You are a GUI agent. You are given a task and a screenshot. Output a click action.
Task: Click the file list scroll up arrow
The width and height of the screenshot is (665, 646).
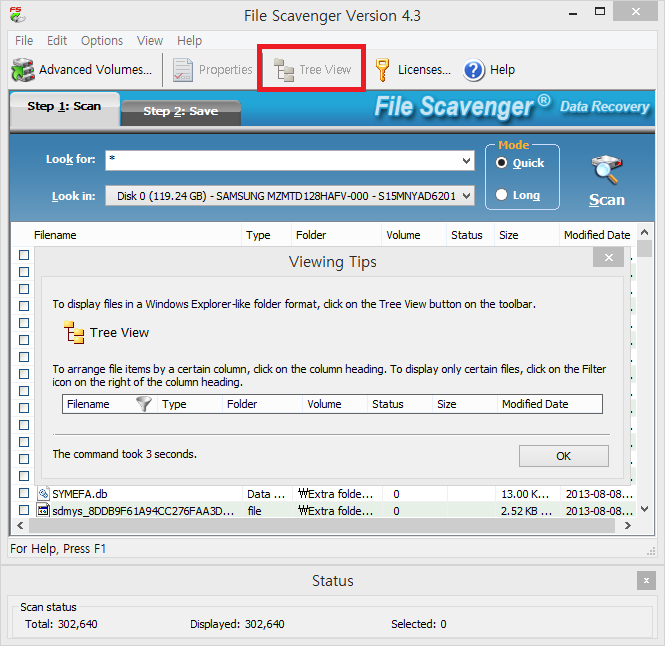[645, 232]
